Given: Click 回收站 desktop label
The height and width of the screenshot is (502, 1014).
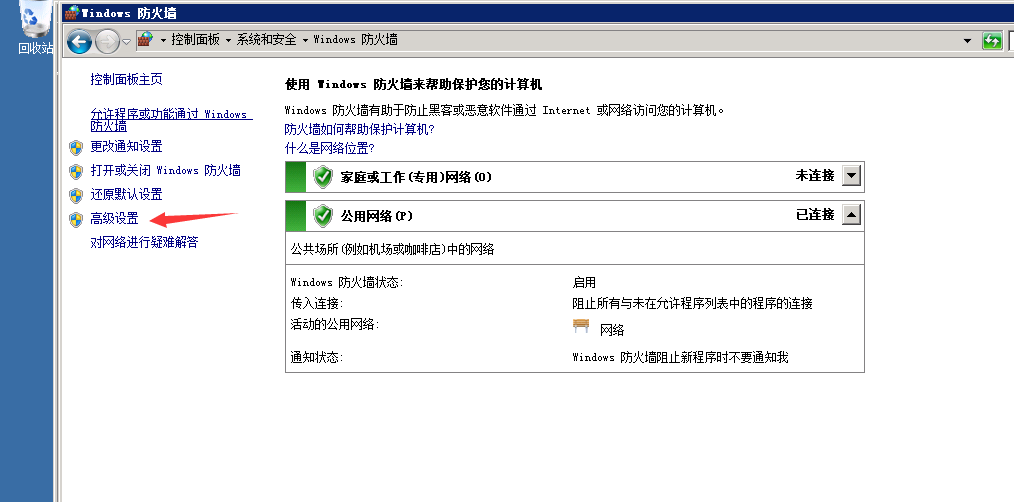Looking at the screenshot, I should coord(36,48).
